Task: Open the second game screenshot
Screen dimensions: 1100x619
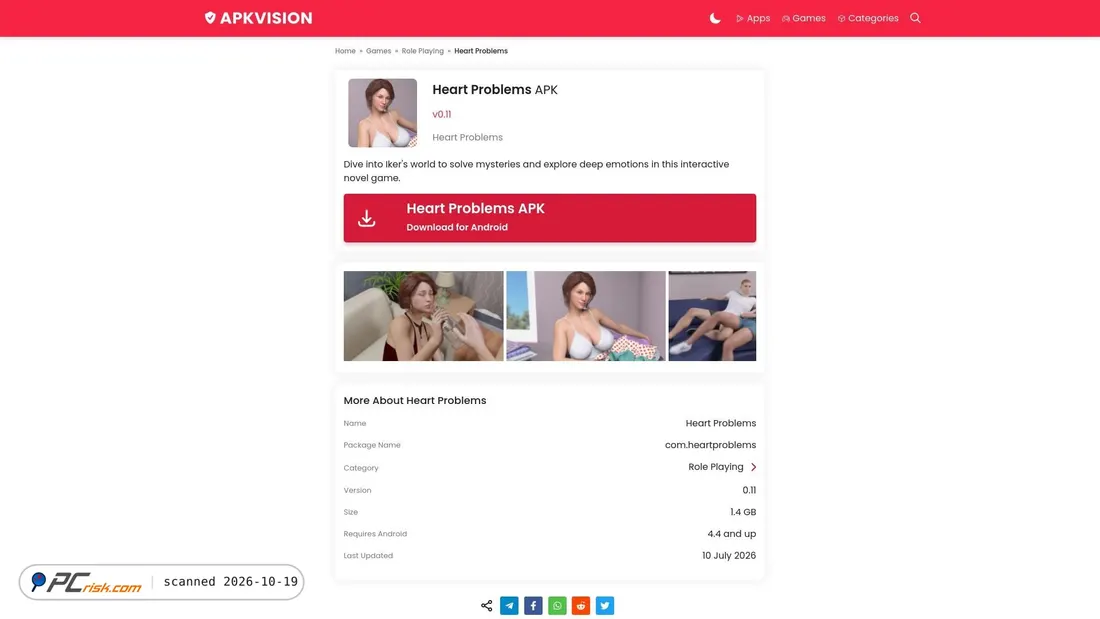Action: coord(586,316)
